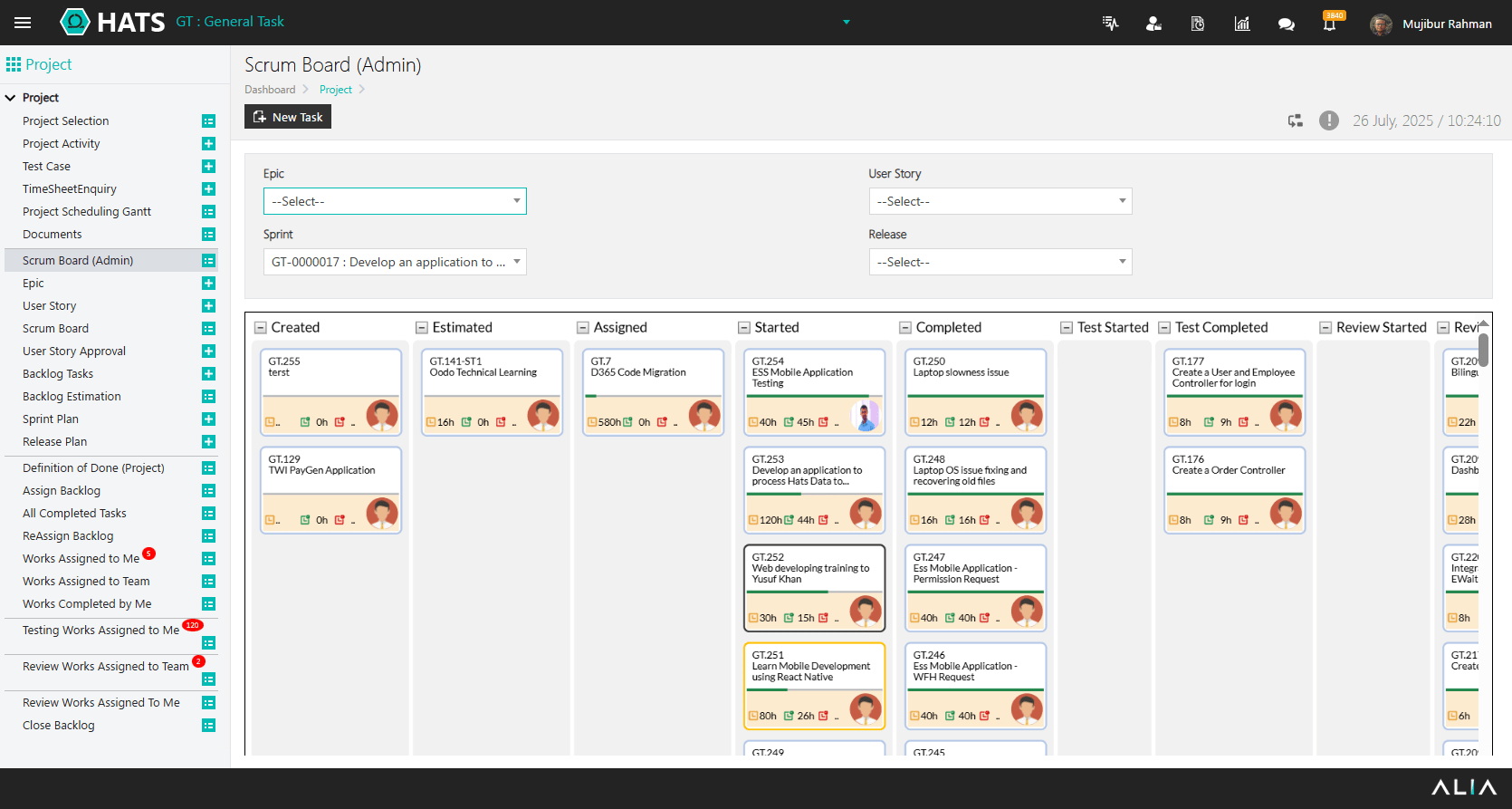Screen dimensions: 1512x809
Task: Open the Sprint dropdown
Action: (395, 262)
